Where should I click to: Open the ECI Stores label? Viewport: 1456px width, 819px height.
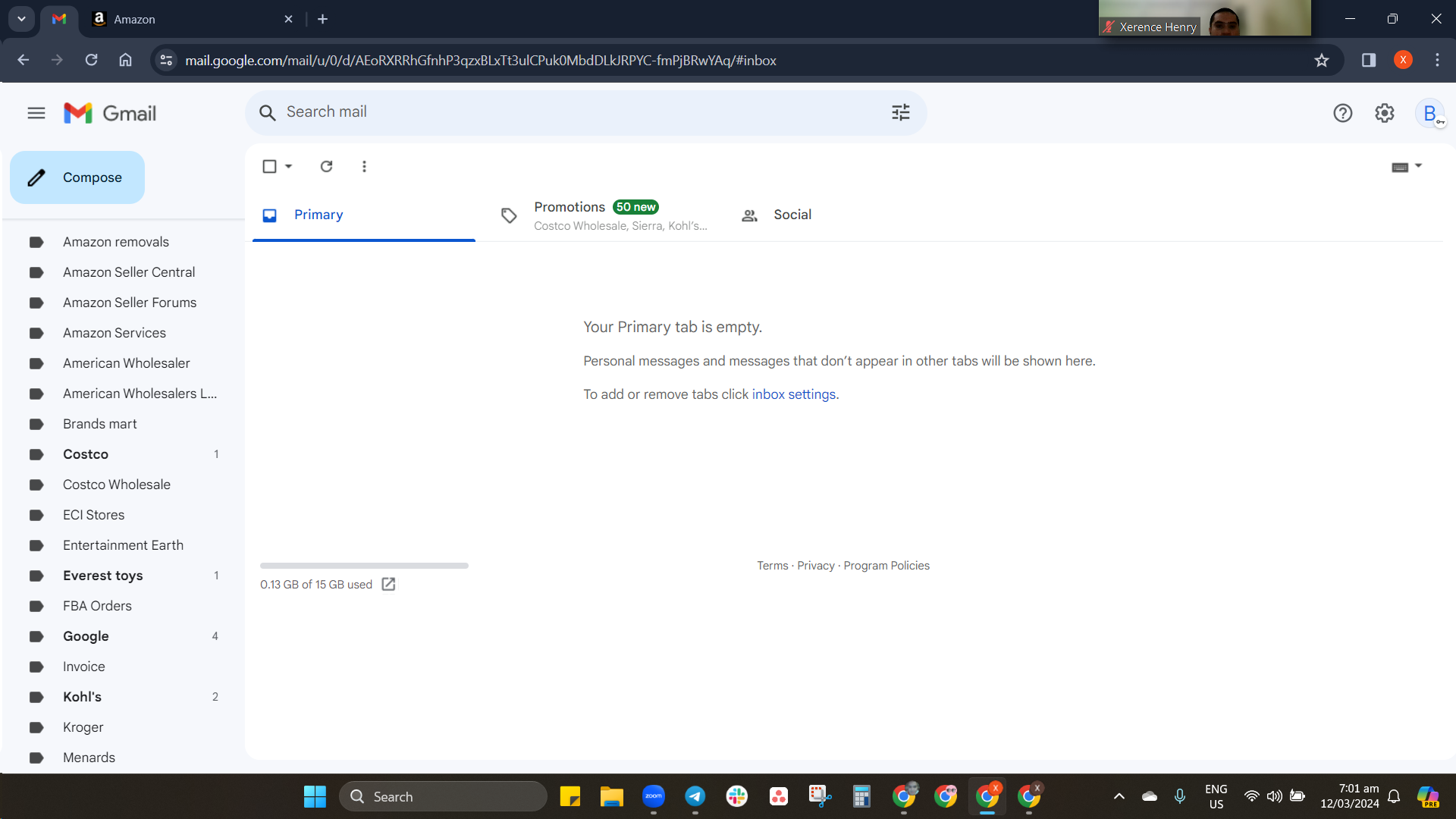[x=94, y=515]
